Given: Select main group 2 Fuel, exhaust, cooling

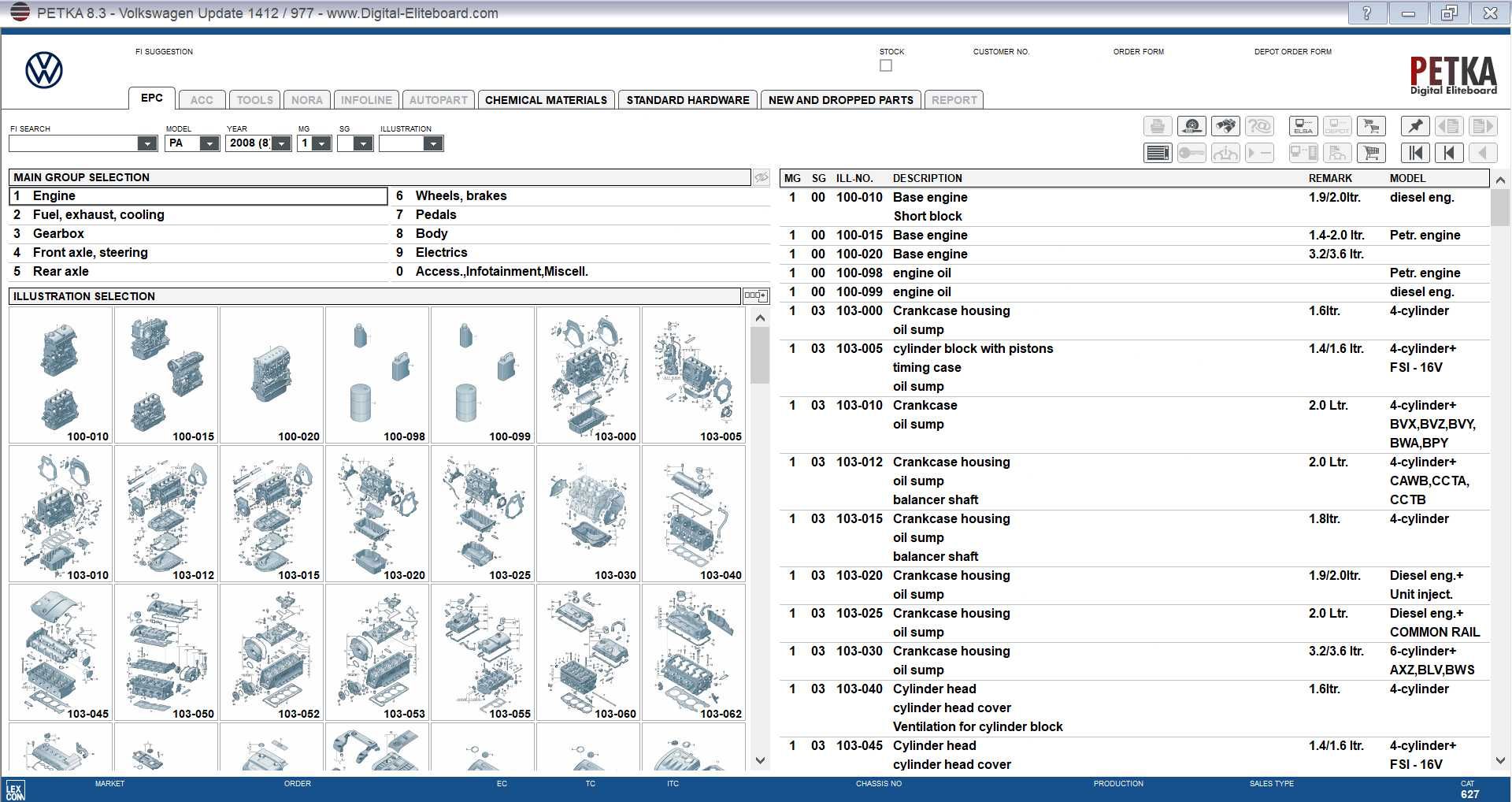Looking at the screenshot, I should [x=198, y=215].
